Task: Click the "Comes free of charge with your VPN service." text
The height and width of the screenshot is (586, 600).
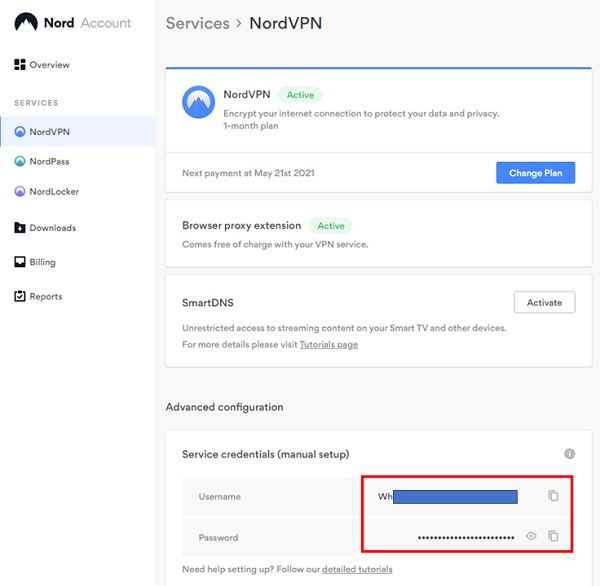Action: 275,244
